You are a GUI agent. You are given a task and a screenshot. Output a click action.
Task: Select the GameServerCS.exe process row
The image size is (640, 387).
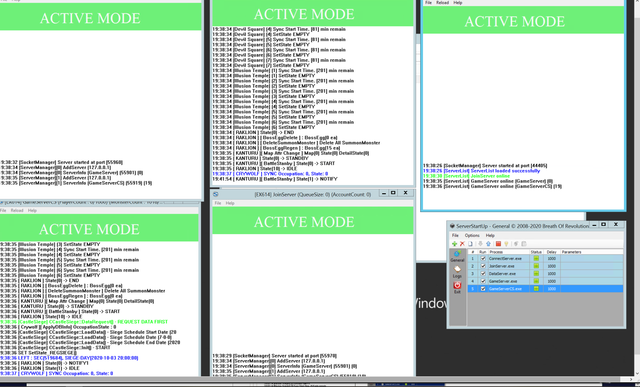[x=545, y=289]
